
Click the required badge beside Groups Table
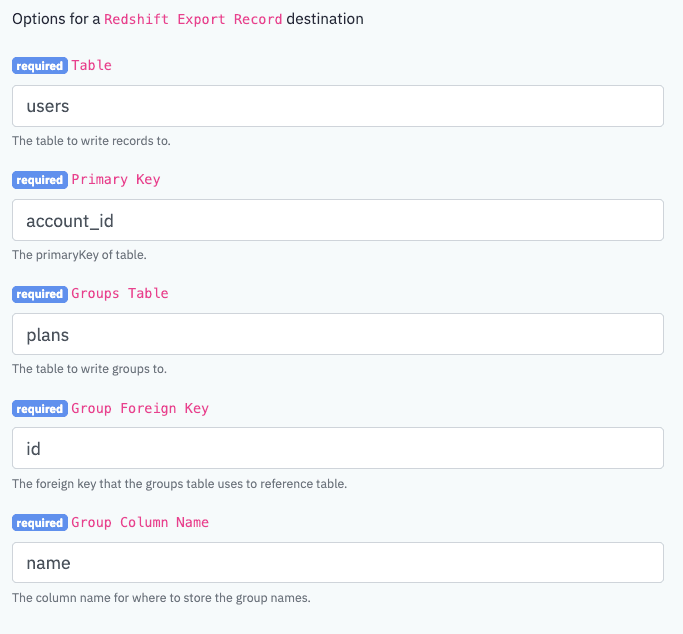tap(40, 294)
